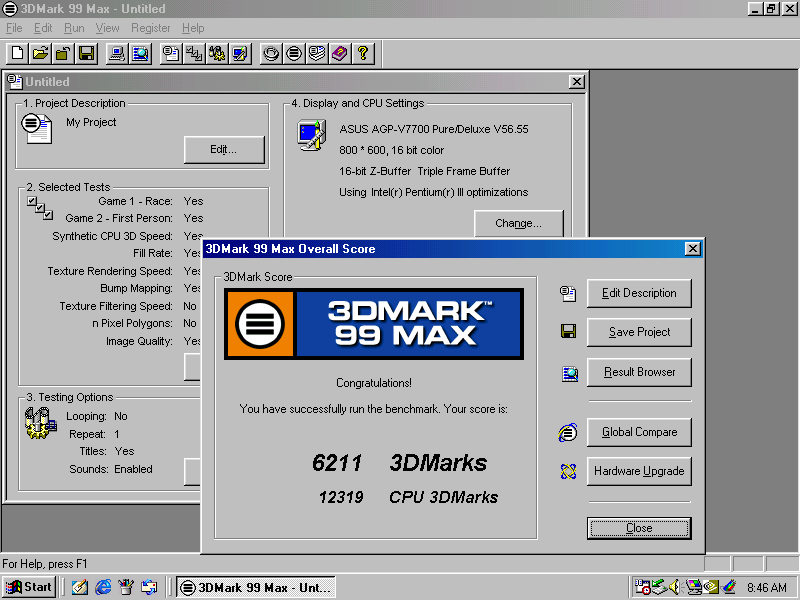This screenshot has width=800, height=600.
Task: Close the Untitled project window
Action: pos(577,82)
